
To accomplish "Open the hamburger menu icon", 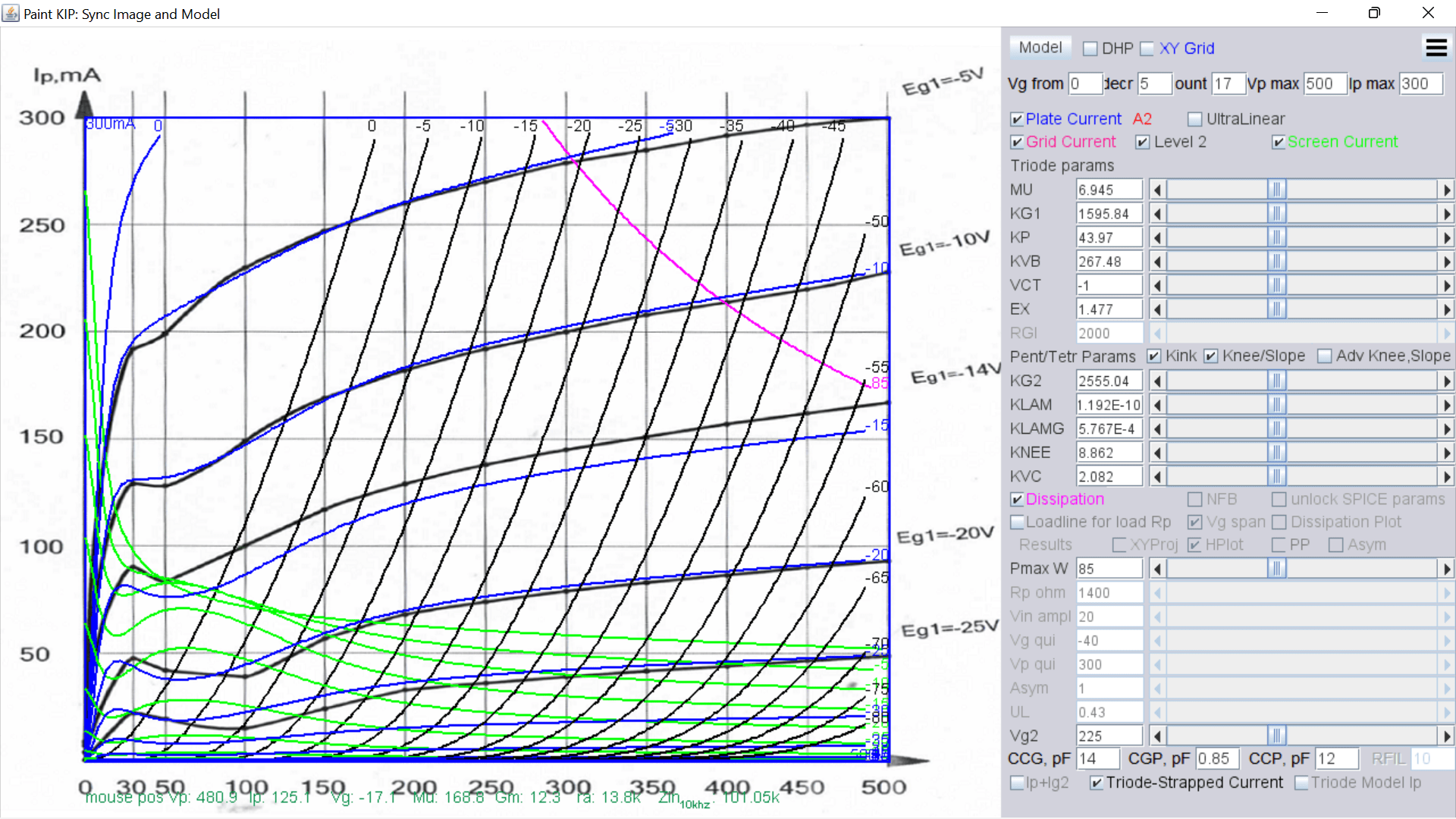I will pos(1436,48).
